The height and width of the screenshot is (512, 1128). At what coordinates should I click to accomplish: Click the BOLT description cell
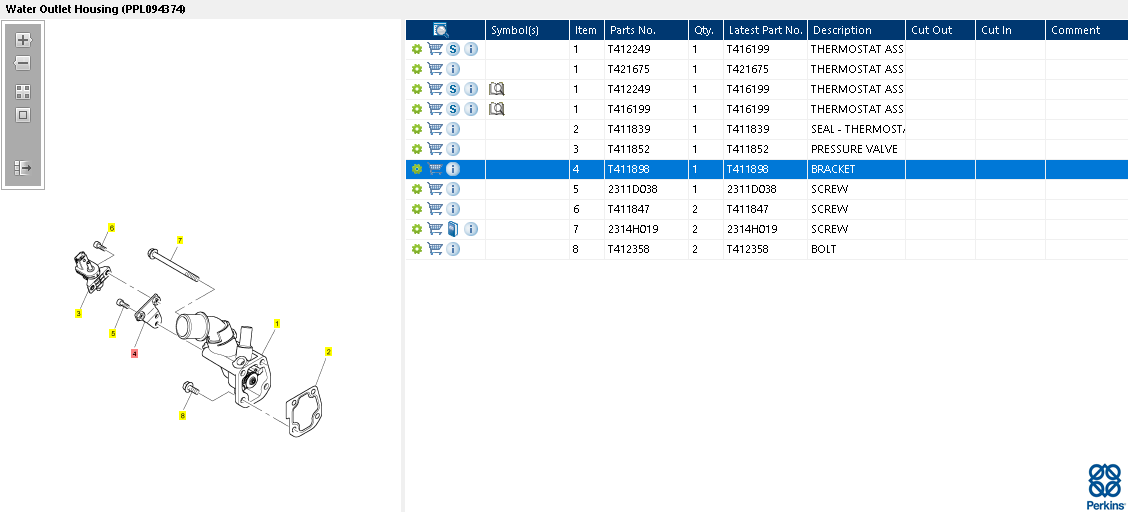coord(856,249)
